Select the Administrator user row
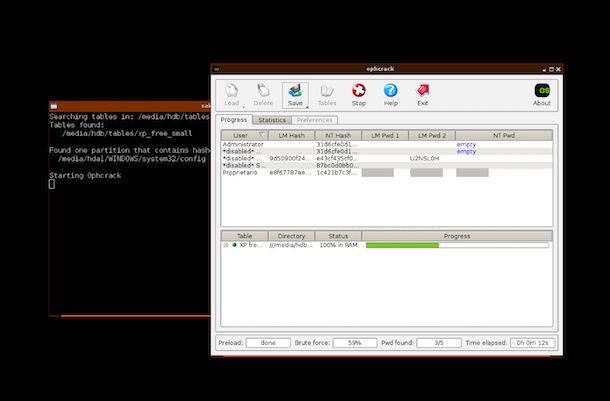The image size is (610, 401). [x=387, y=144]
